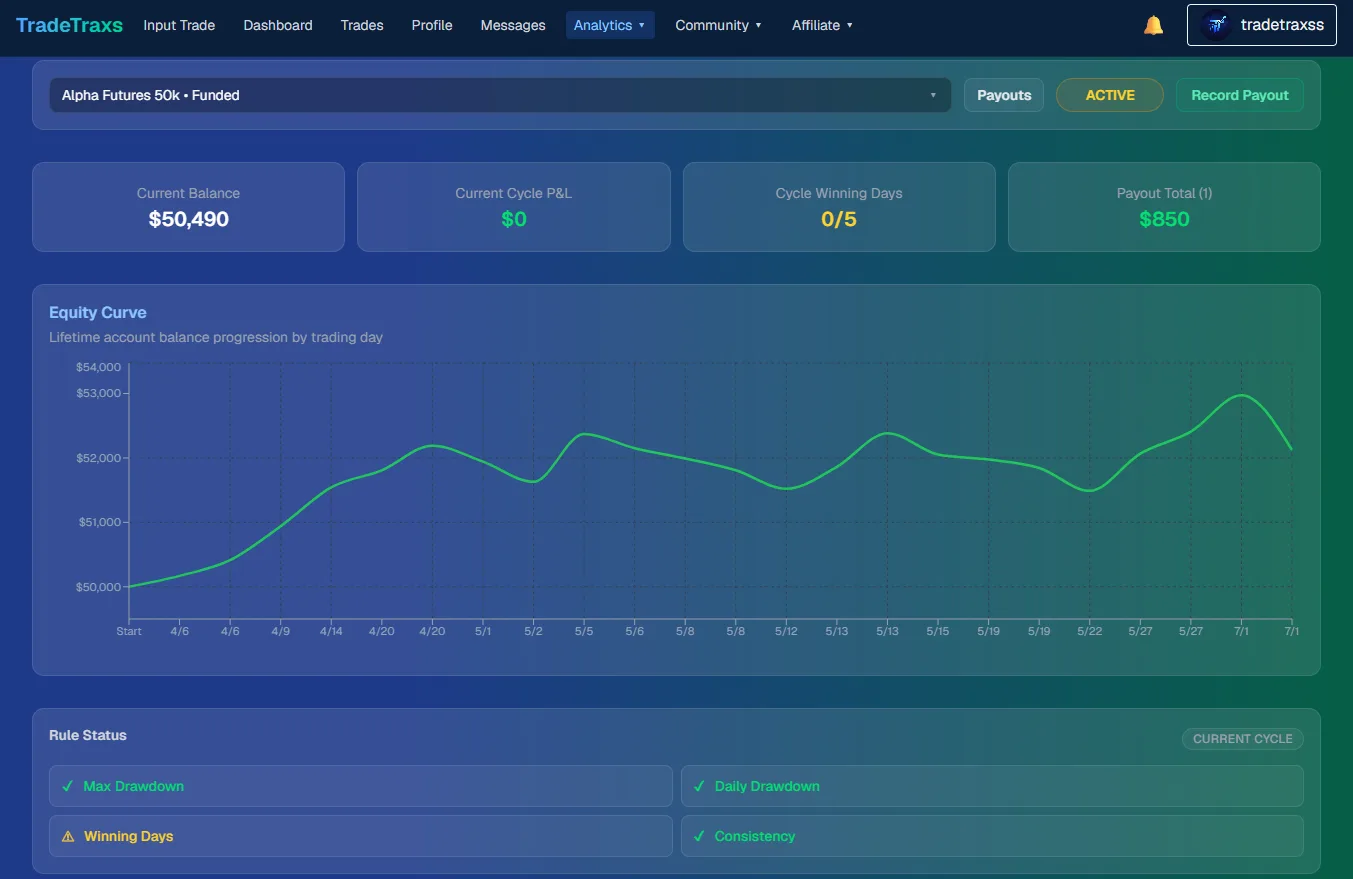Image resolution: width=1353 pixels, height=879 pixels.
Task: Click the Payout Total $850 value
Action: [x=1164, y=219]
